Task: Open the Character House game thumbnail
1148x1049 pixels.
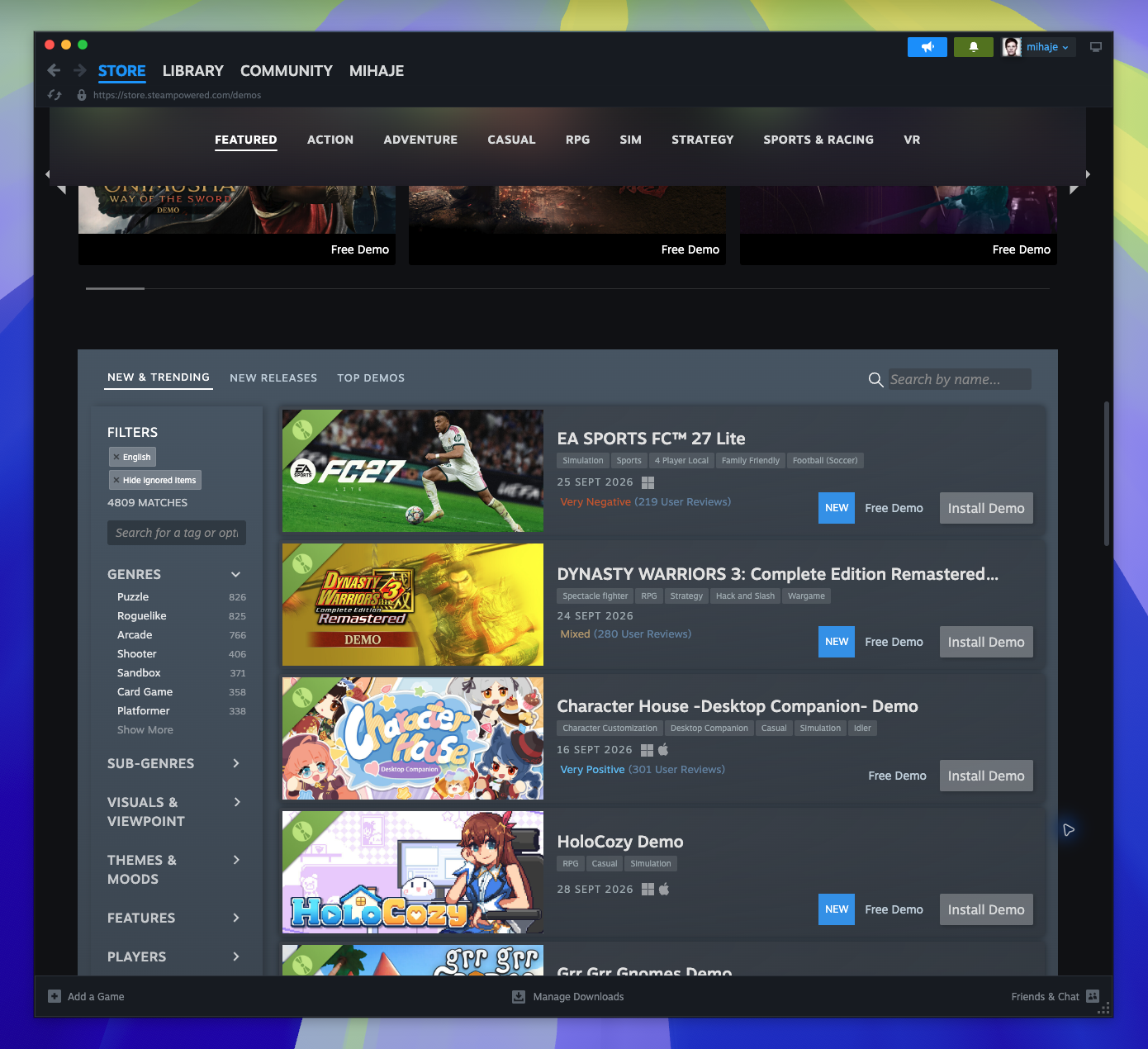Action: [413, 738]
